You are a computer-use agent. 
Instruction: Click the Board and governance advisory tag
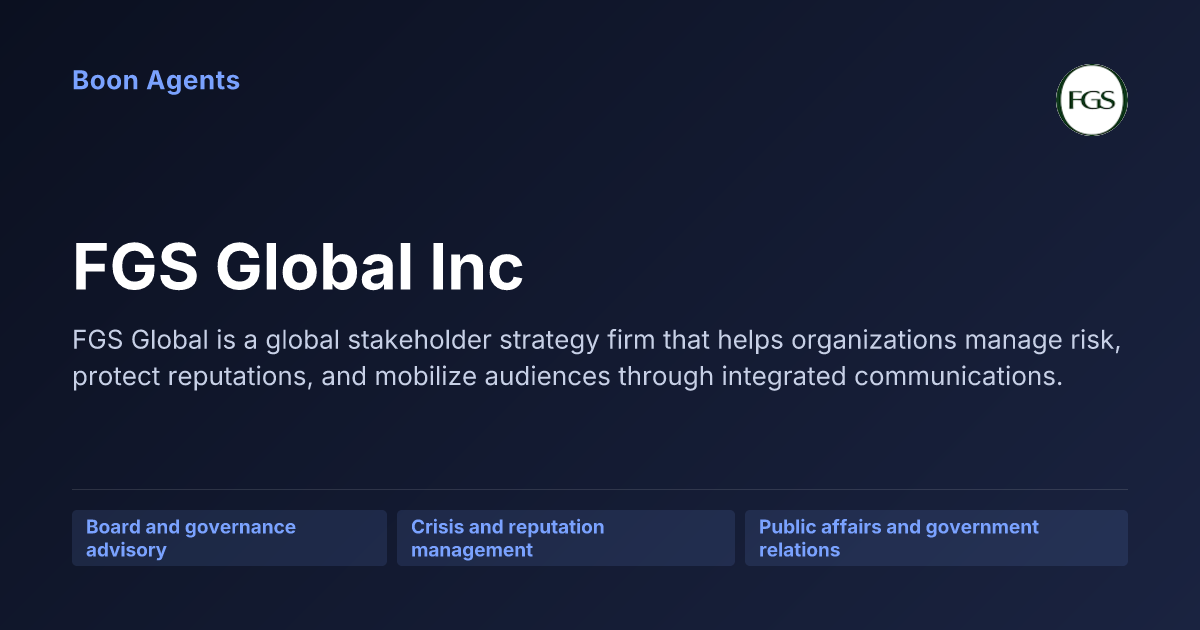click(229, 538)
